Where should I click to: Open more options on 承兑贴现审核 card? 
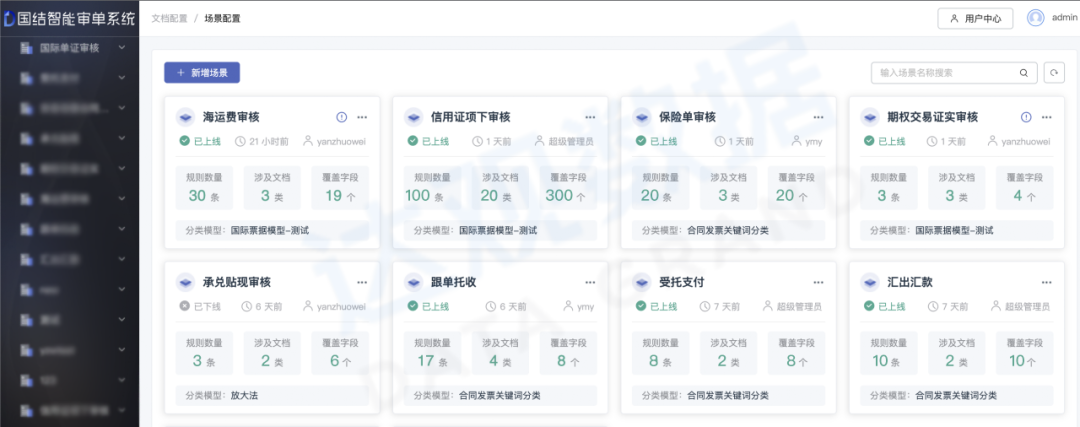[362, 282]
